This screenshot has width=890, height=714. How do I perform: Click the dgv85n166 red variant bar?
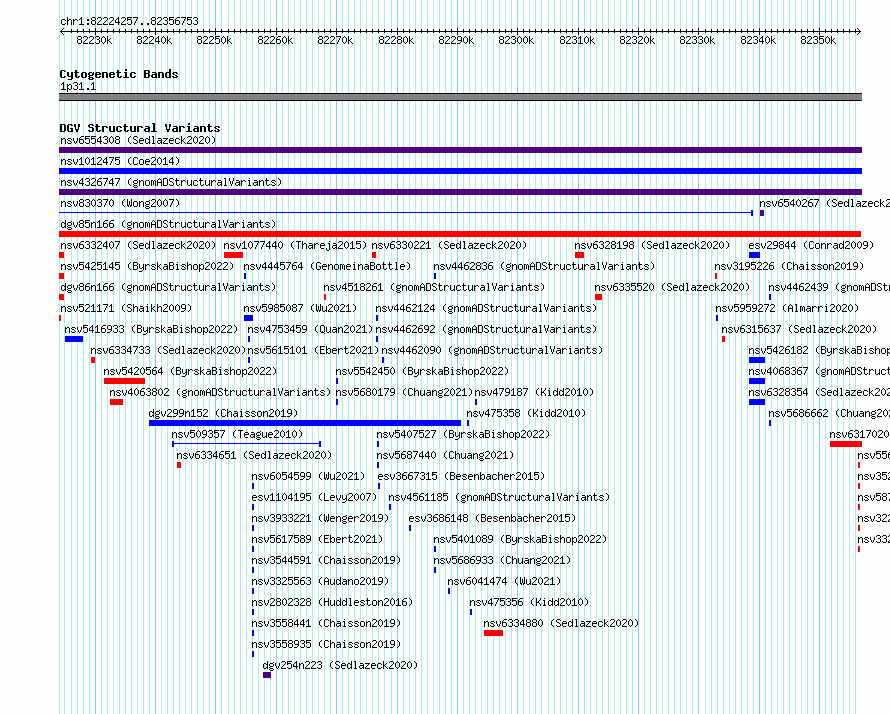point(460,234)
